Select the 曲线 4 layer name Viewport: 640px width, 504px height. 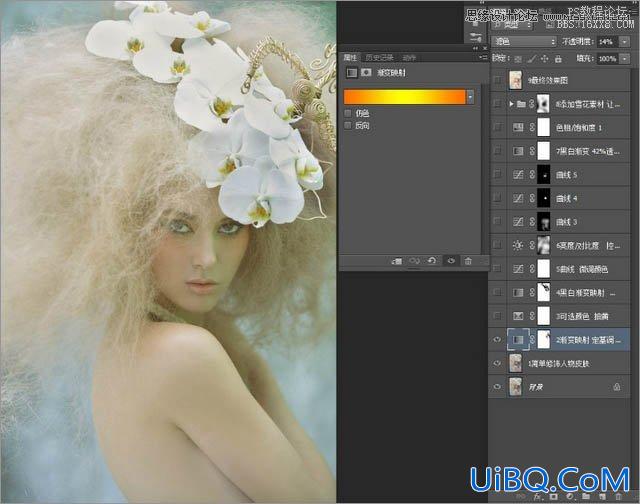(x=567, y=199)
